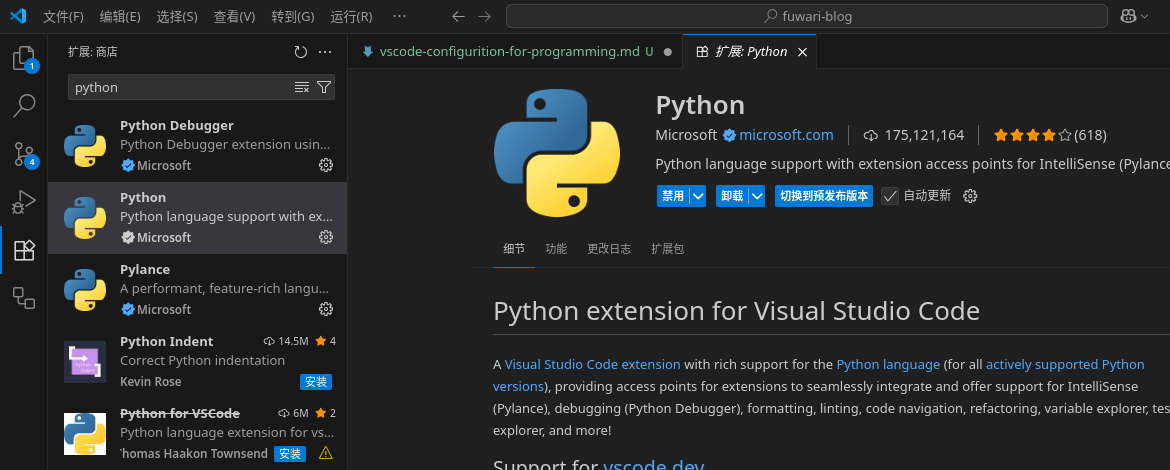This screenshot has height=470, width=1170.
Task: Switch to the 扩展包 tab
Action: 667,249
